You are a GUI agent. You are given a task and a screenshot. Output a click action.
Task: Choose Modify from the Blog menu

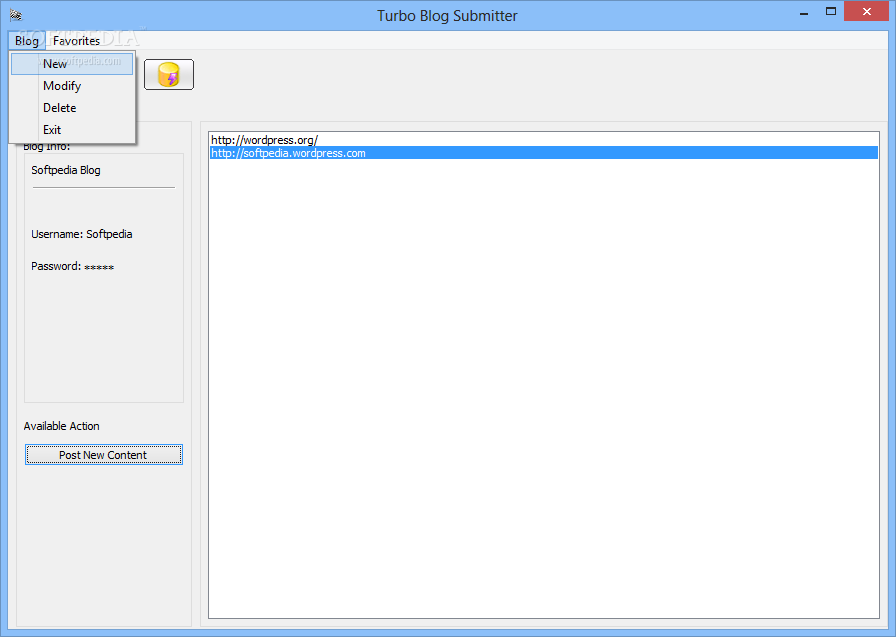pos(72,86)
